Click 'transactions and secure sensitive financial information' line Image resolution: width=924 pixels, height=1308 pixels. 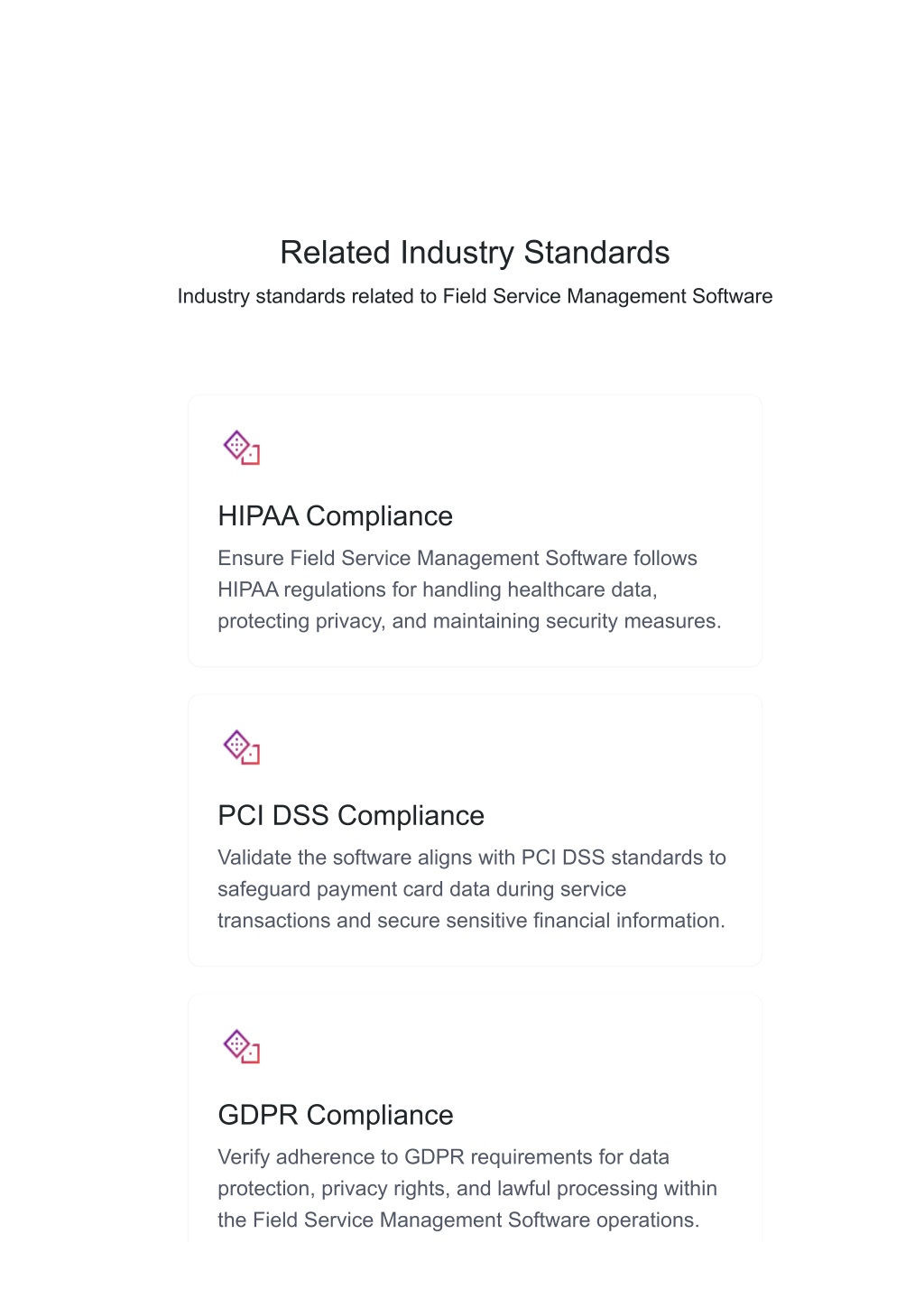(x=471, y=921)
